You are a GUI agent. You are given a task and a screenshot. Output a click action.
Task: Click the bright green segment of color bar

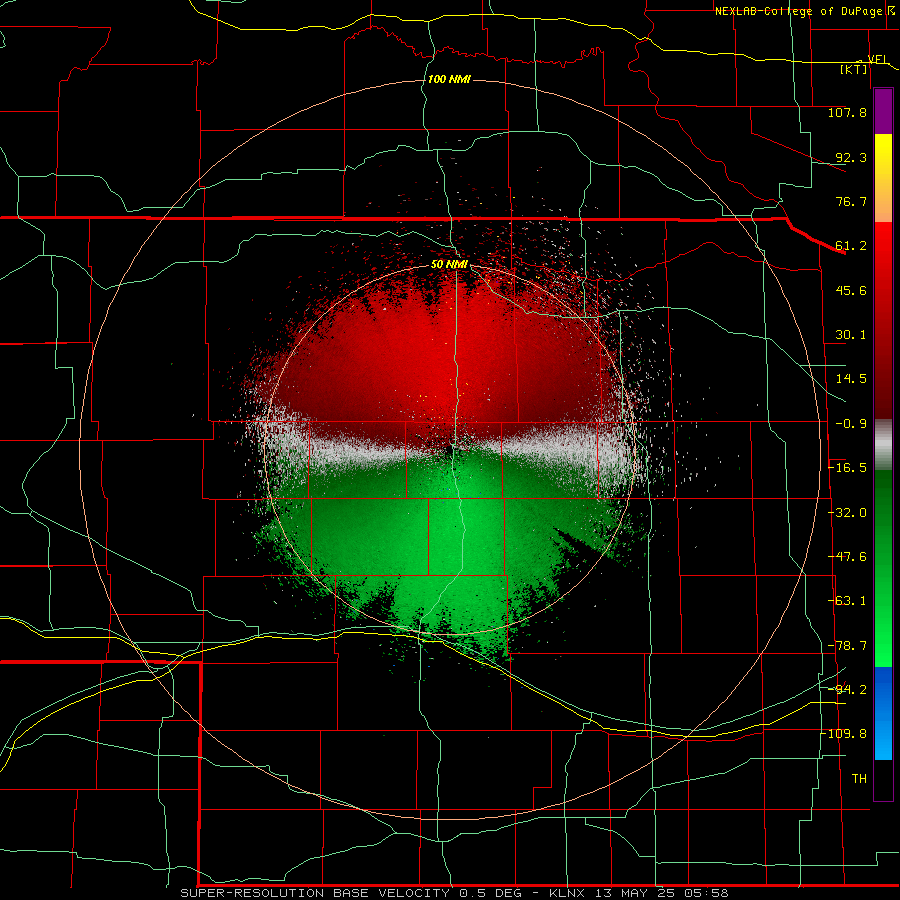[883, 631]
